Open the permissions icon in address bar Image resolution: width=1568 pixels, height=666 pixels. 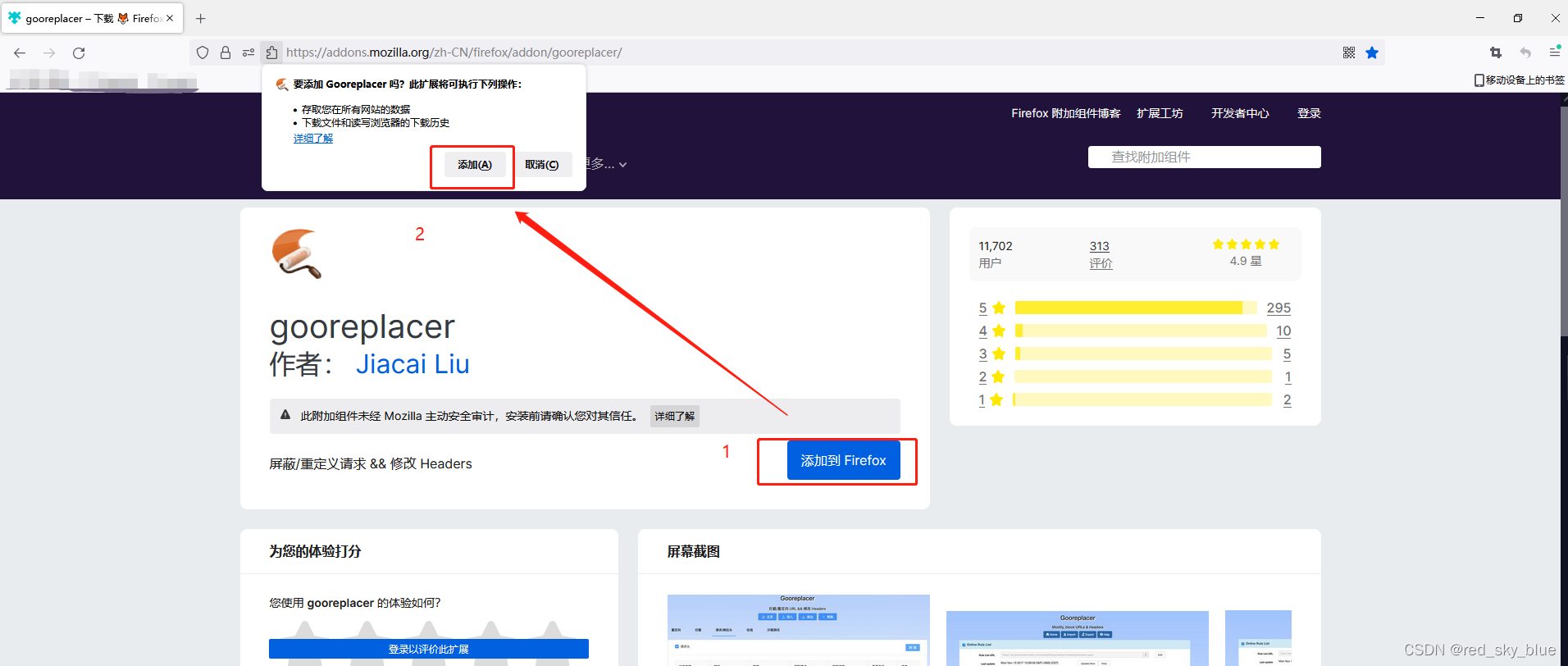click(248, 52)
